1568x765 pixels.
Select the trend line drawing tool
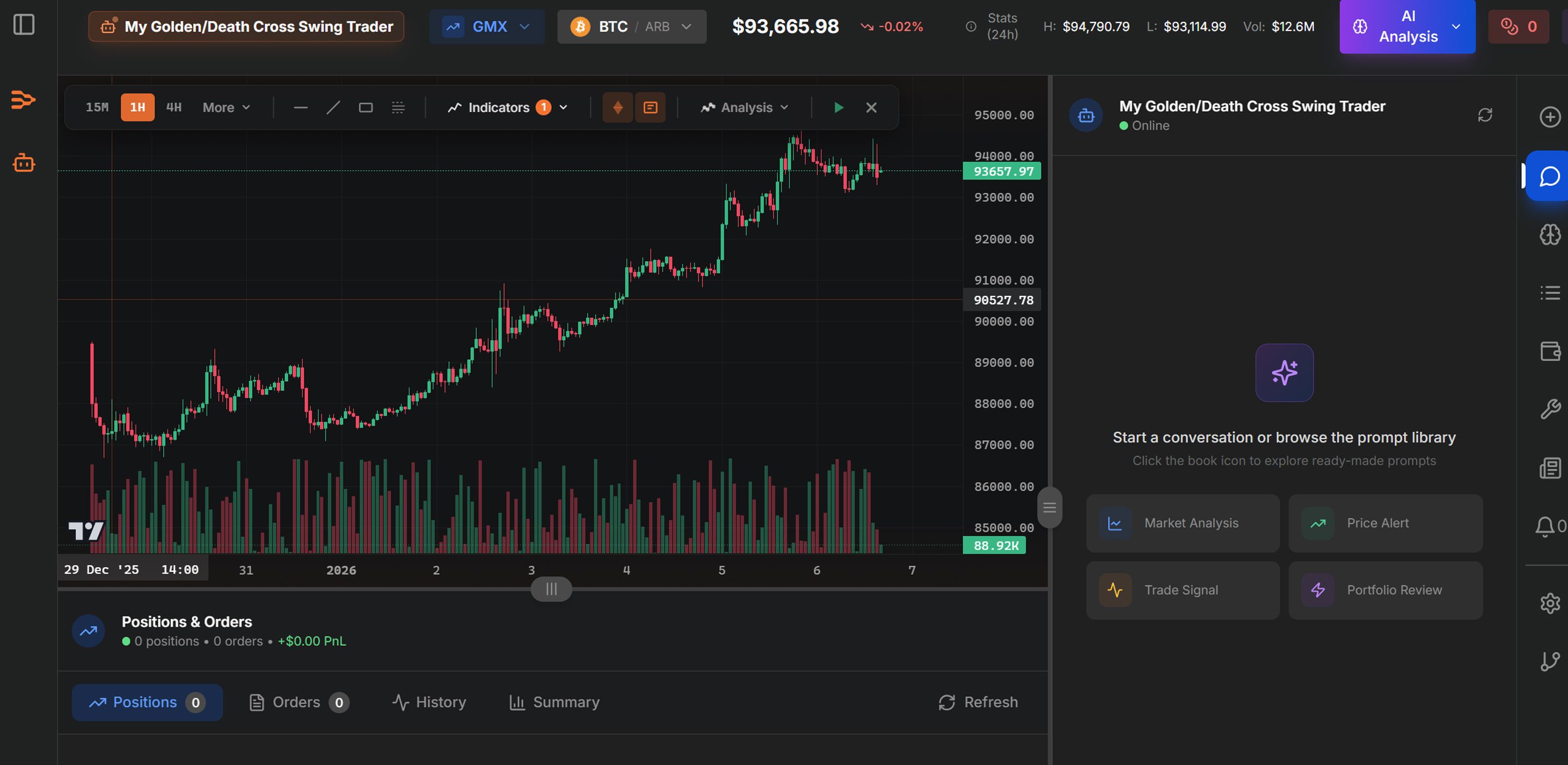333,108
